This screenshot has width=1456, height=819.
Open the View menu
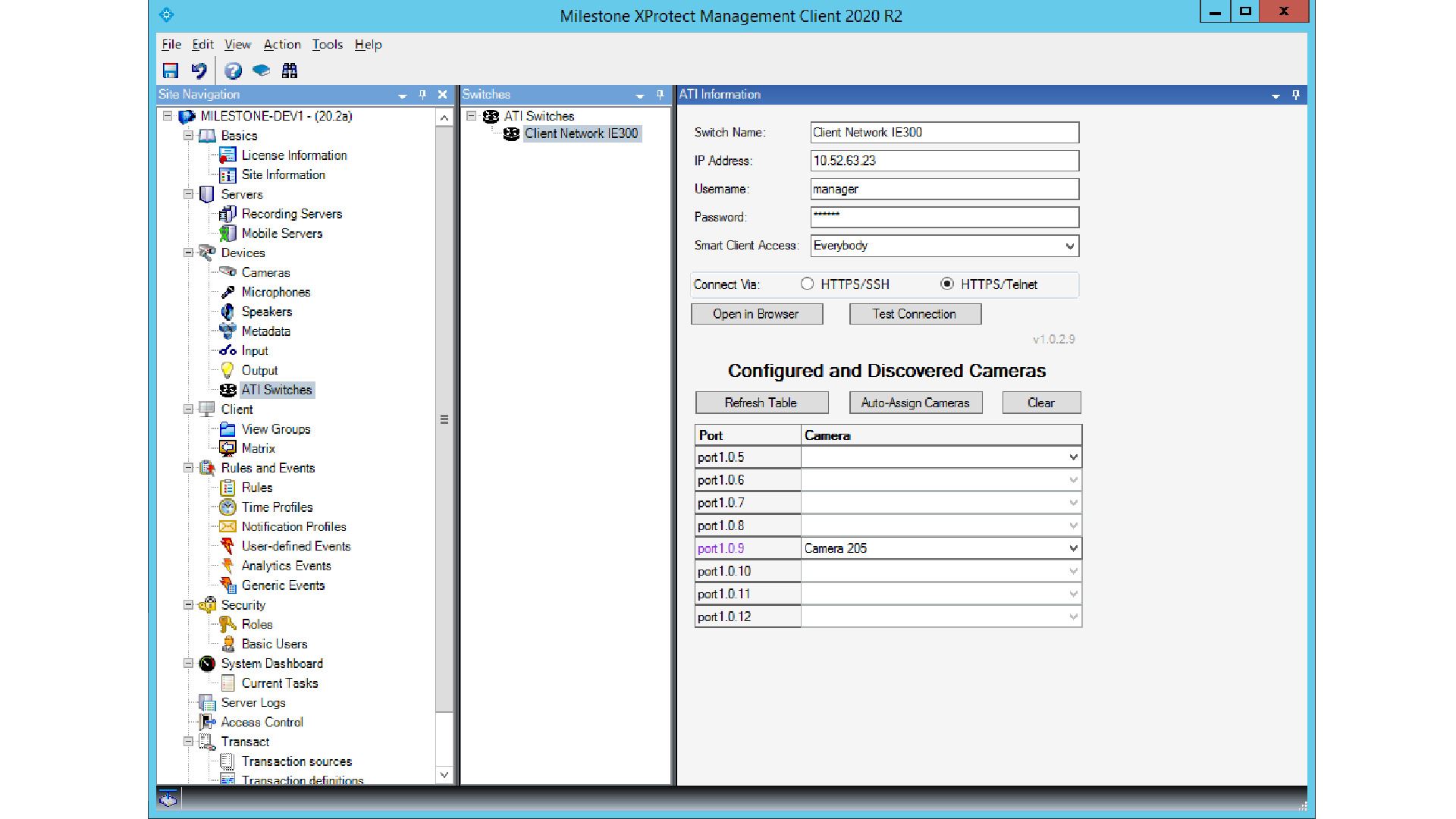pos(237,45)
